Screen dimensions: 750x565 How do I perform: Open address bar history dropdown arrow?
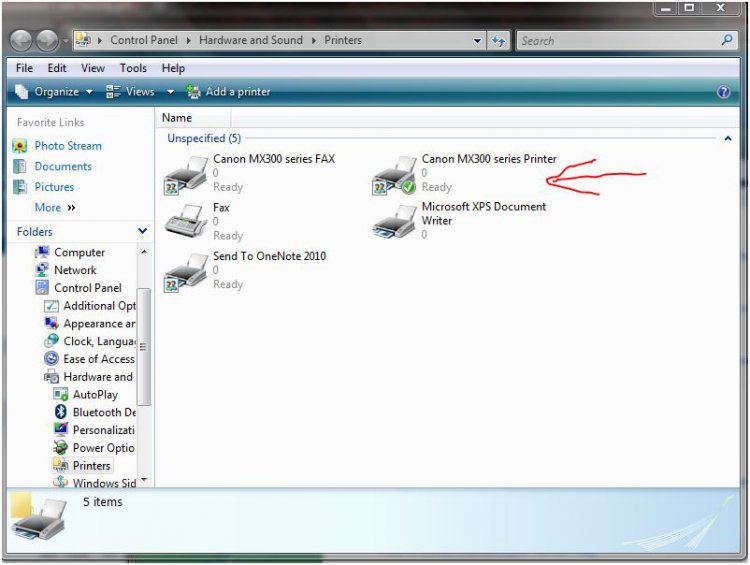[x=477, y=41]
